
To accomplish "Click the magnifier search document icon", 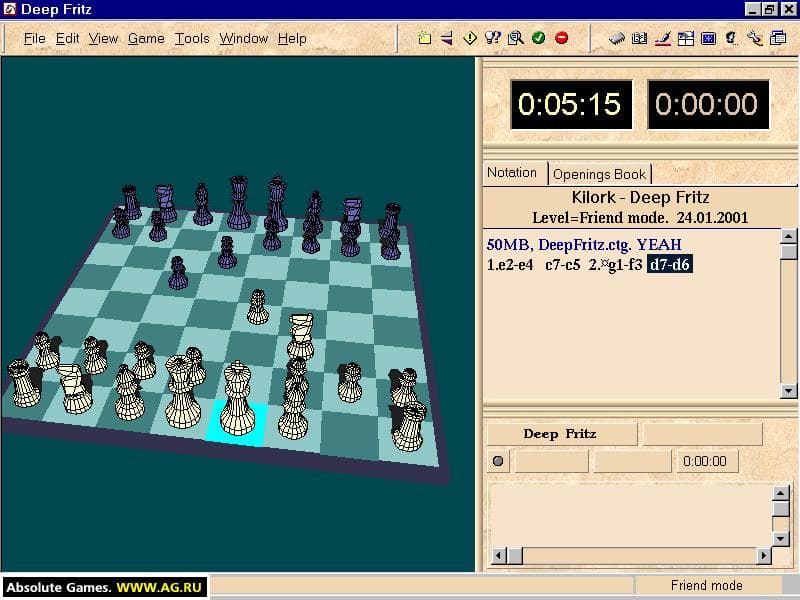I will (516, 38).
